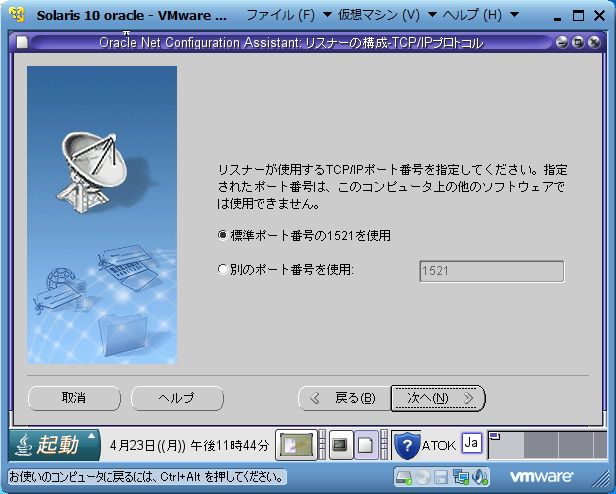Image resolution: width=616 pixels, height=494 pixels.
Task: Open the ヘルプ help button in wizard
Action: tap(177, 398)
